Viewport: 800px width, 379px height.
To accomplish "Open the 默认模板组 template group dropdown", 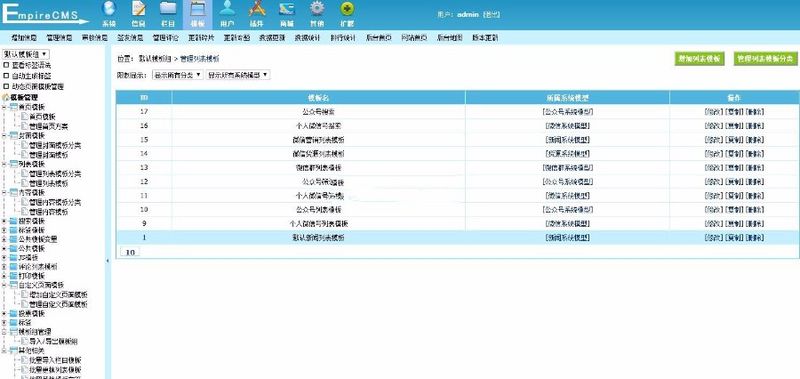I will click(x=26, y=54).
